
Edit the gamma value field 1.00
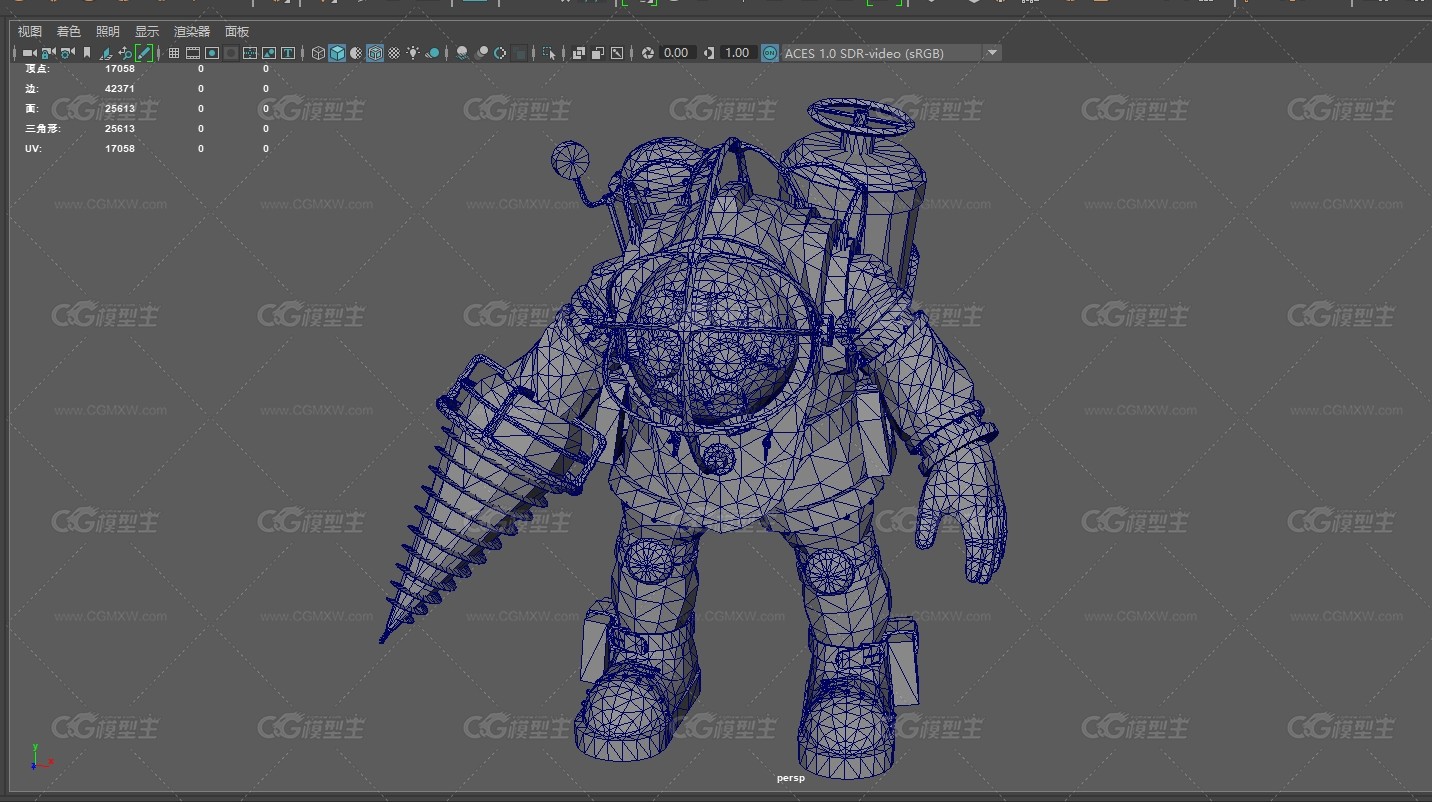[x=738, y=53]
